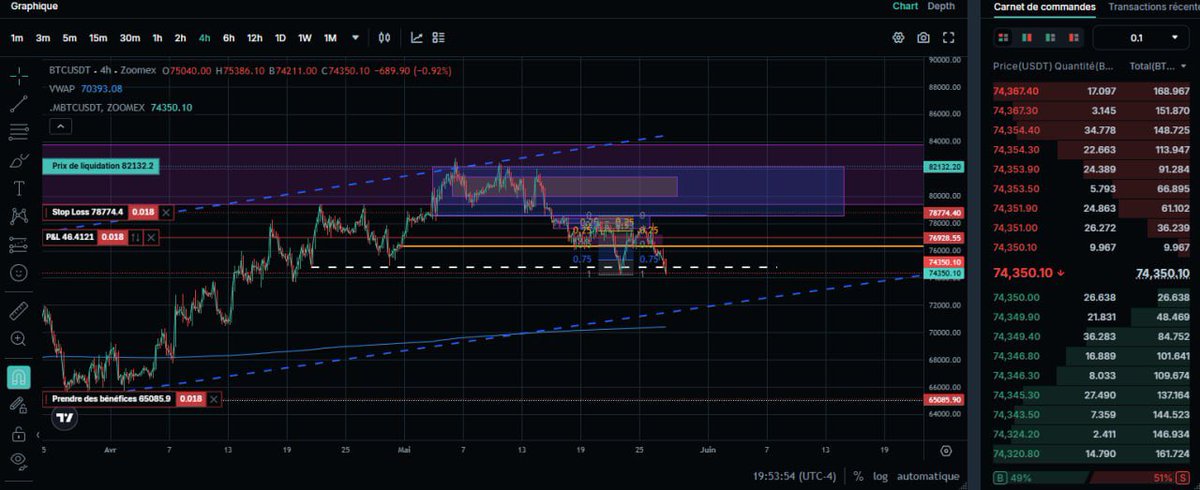Select the 4h timeframe
The width and height of the screenshot is (1200, 490).
204,38
